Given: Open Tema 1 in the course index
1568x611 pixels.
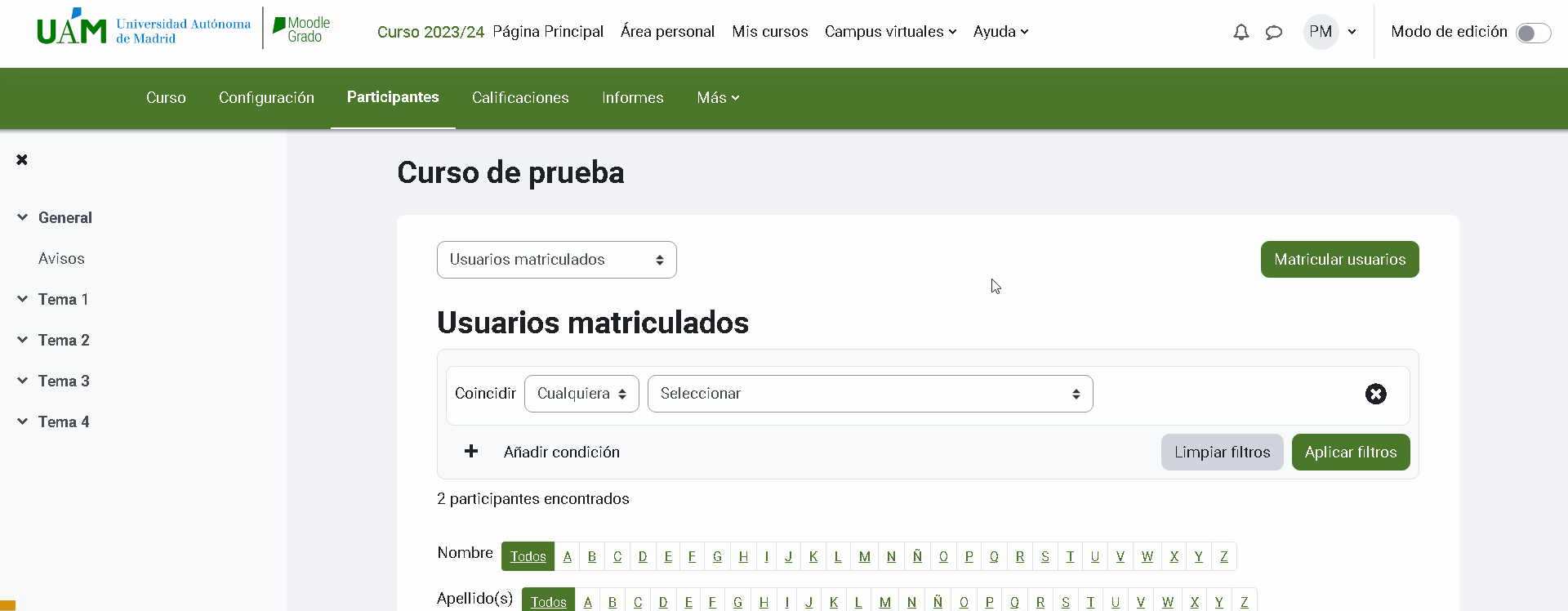Looking at the screenshot, I should [x=63, y=299].
